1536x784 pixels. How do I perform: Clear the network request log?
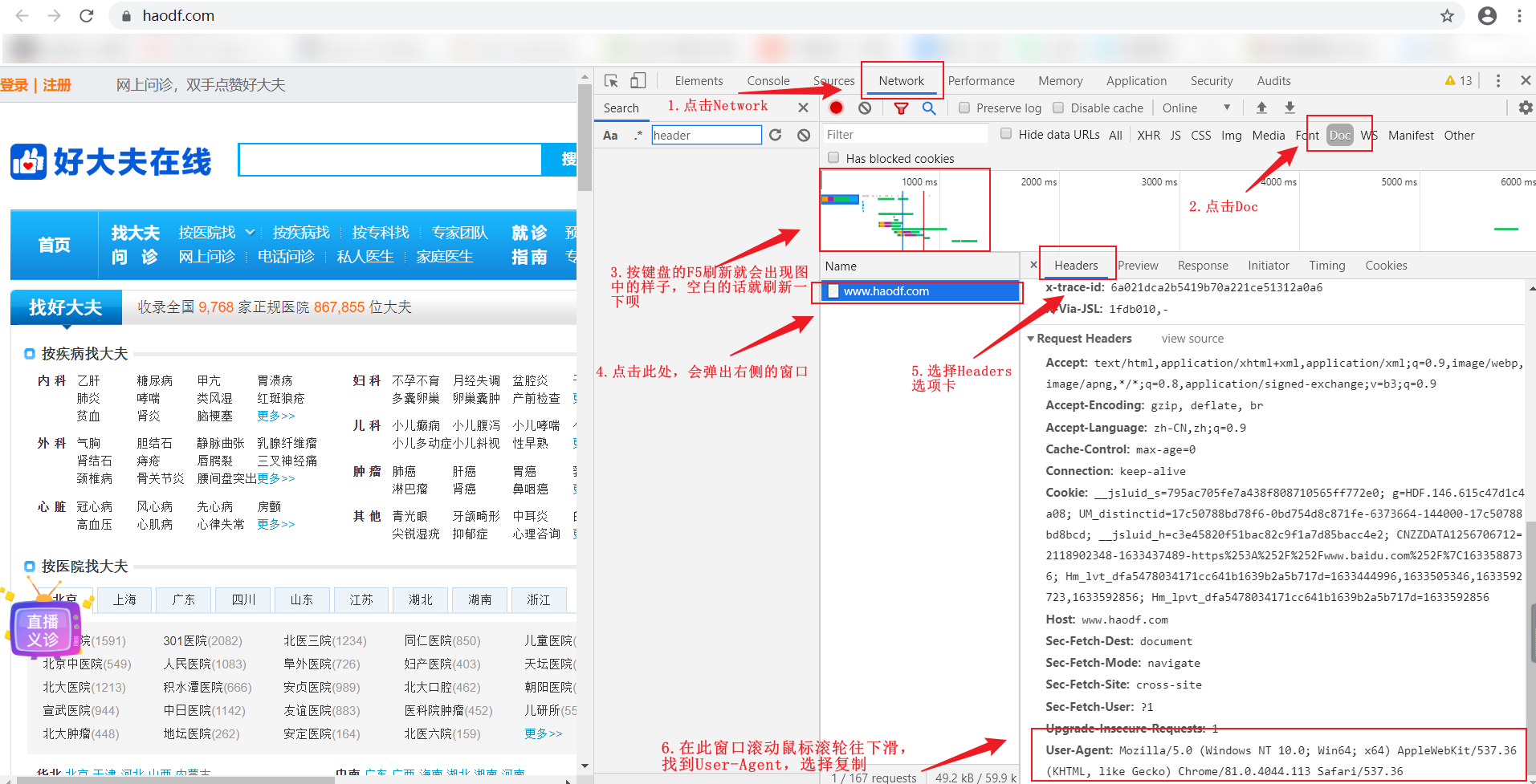864,108
